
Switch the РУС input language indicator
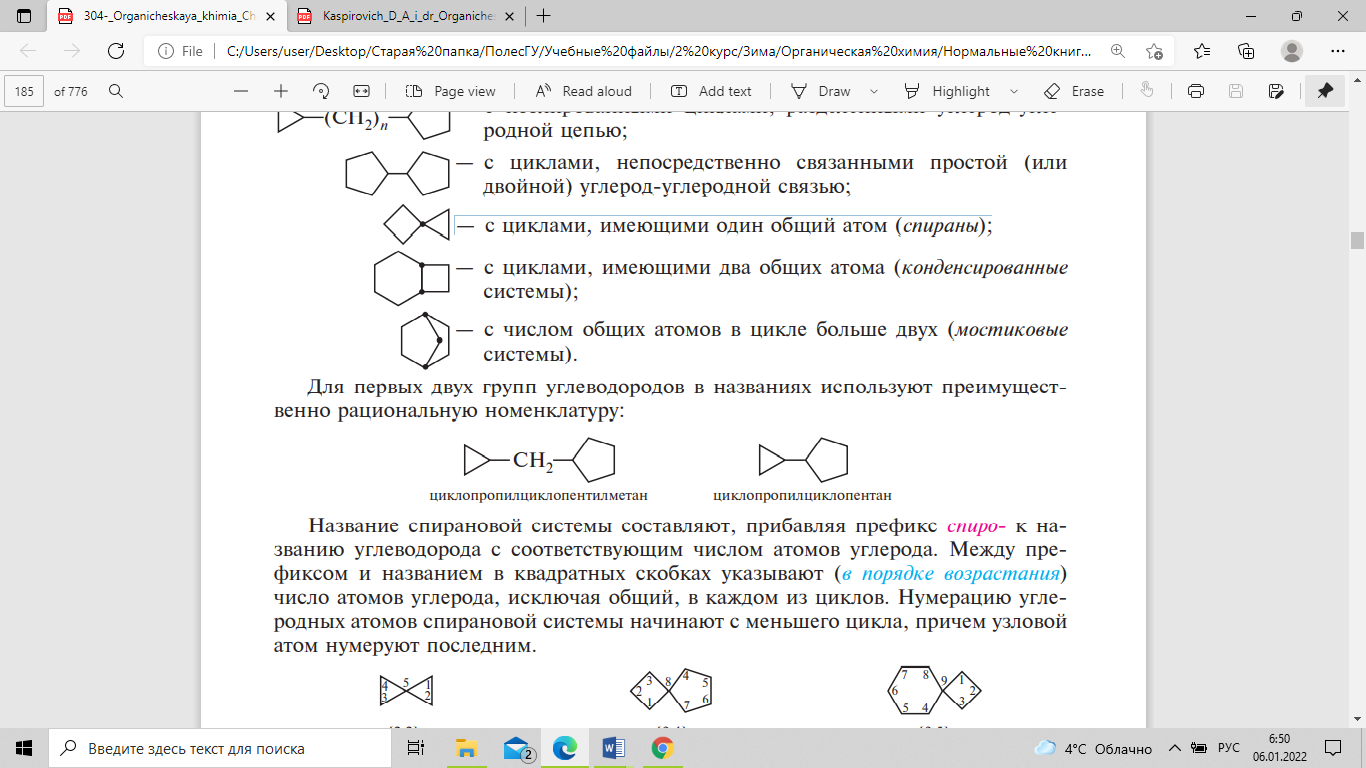point(1229,748)
